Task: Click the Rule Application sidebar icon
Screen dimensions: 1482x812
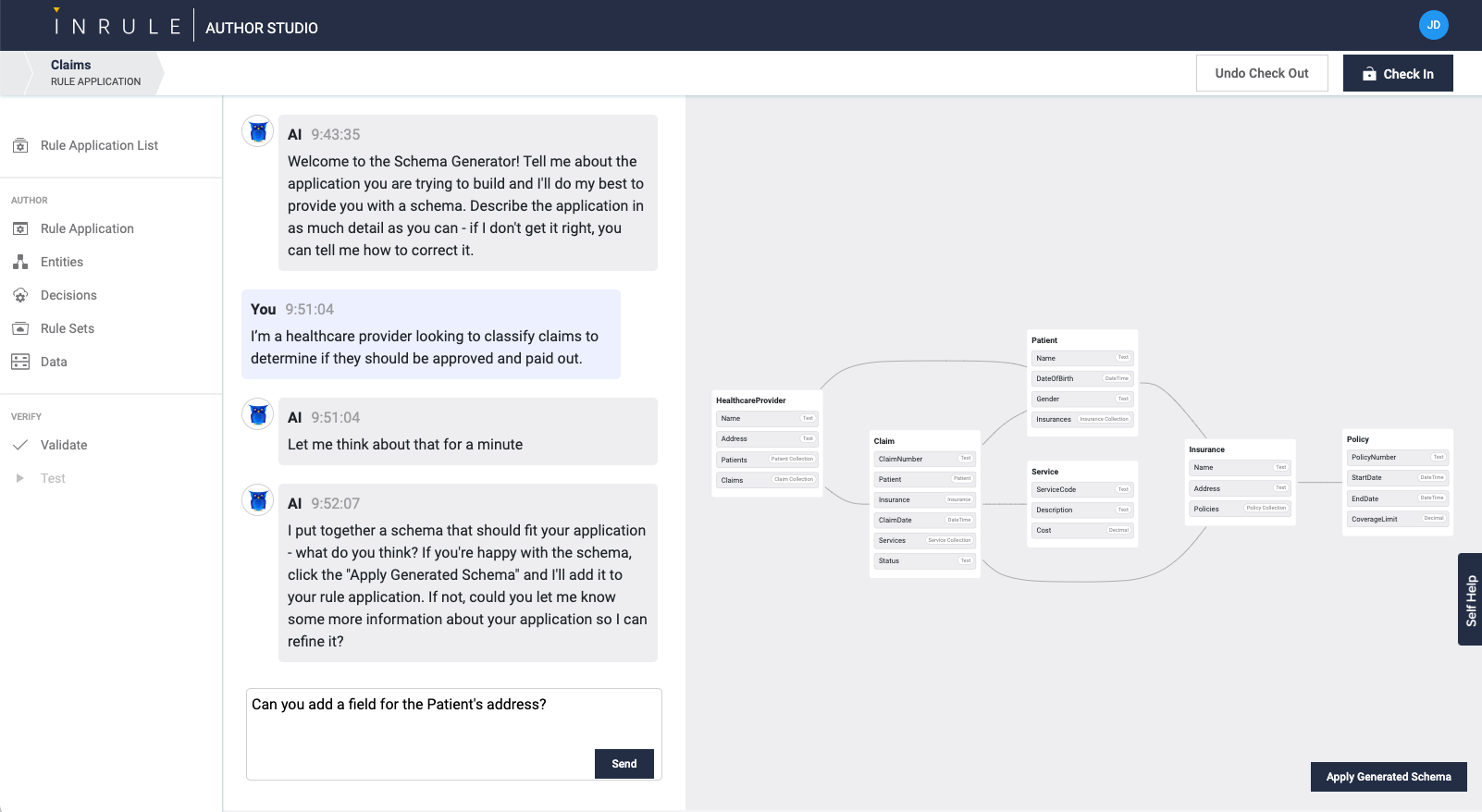Action: click(x=20, y=228)
